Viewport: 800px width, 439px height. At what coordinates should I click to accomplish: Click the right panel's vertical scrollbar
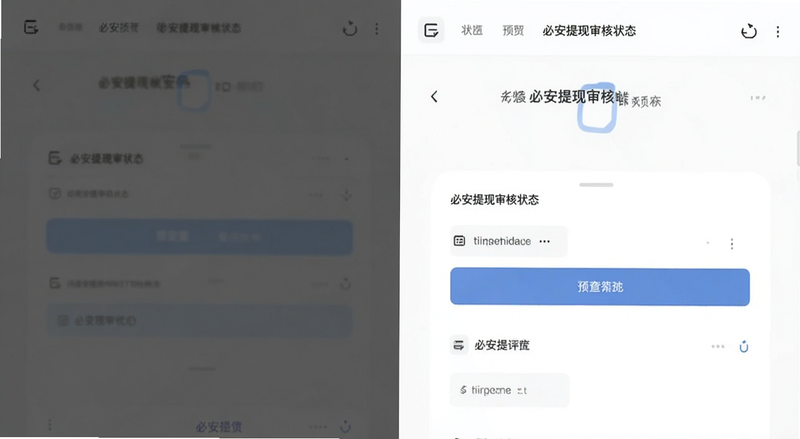797,148
